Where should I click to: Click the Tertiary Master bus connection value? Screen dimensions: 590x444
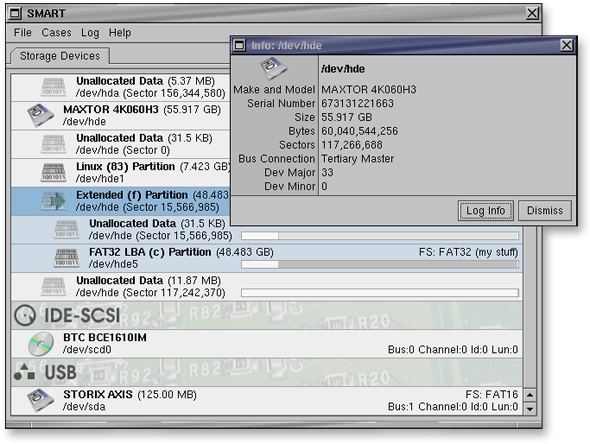coord(357,159)
